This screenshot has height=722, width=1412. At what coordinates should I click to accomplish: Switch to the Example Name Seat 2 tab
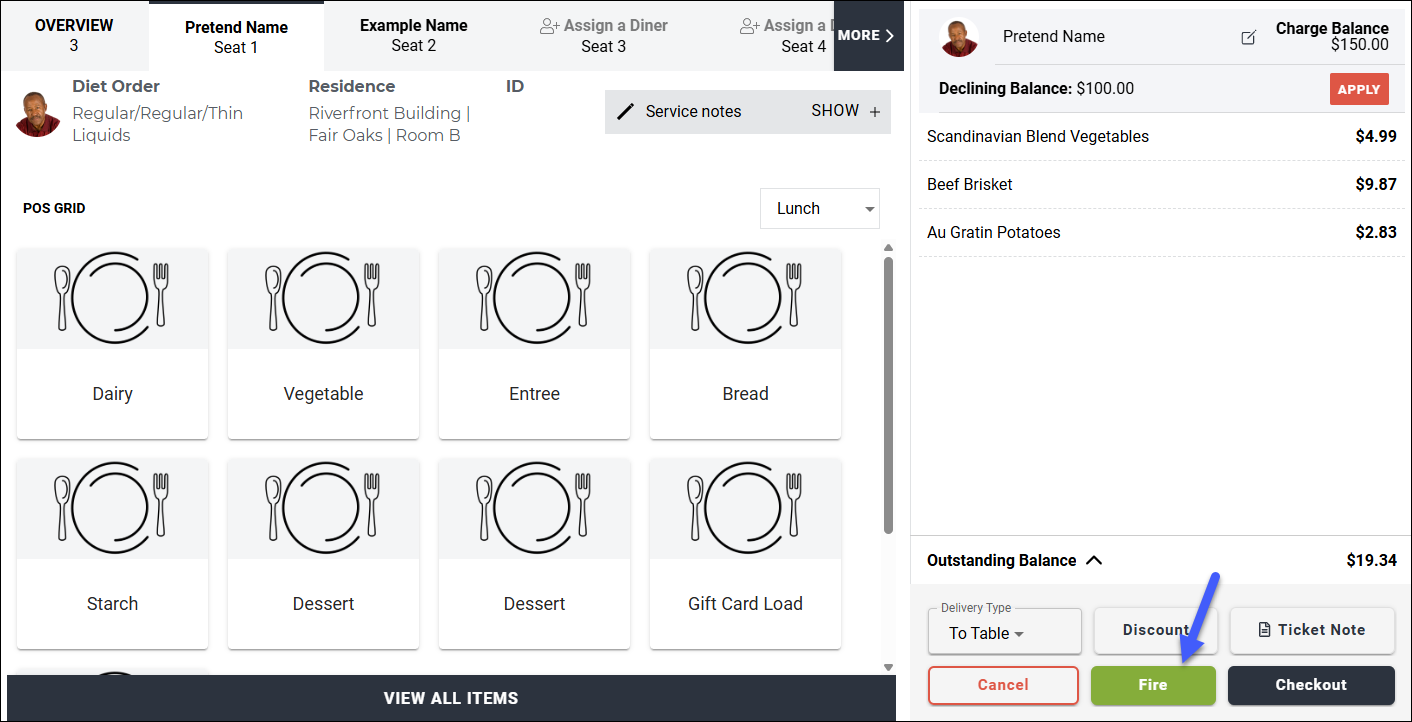[414, 35]
